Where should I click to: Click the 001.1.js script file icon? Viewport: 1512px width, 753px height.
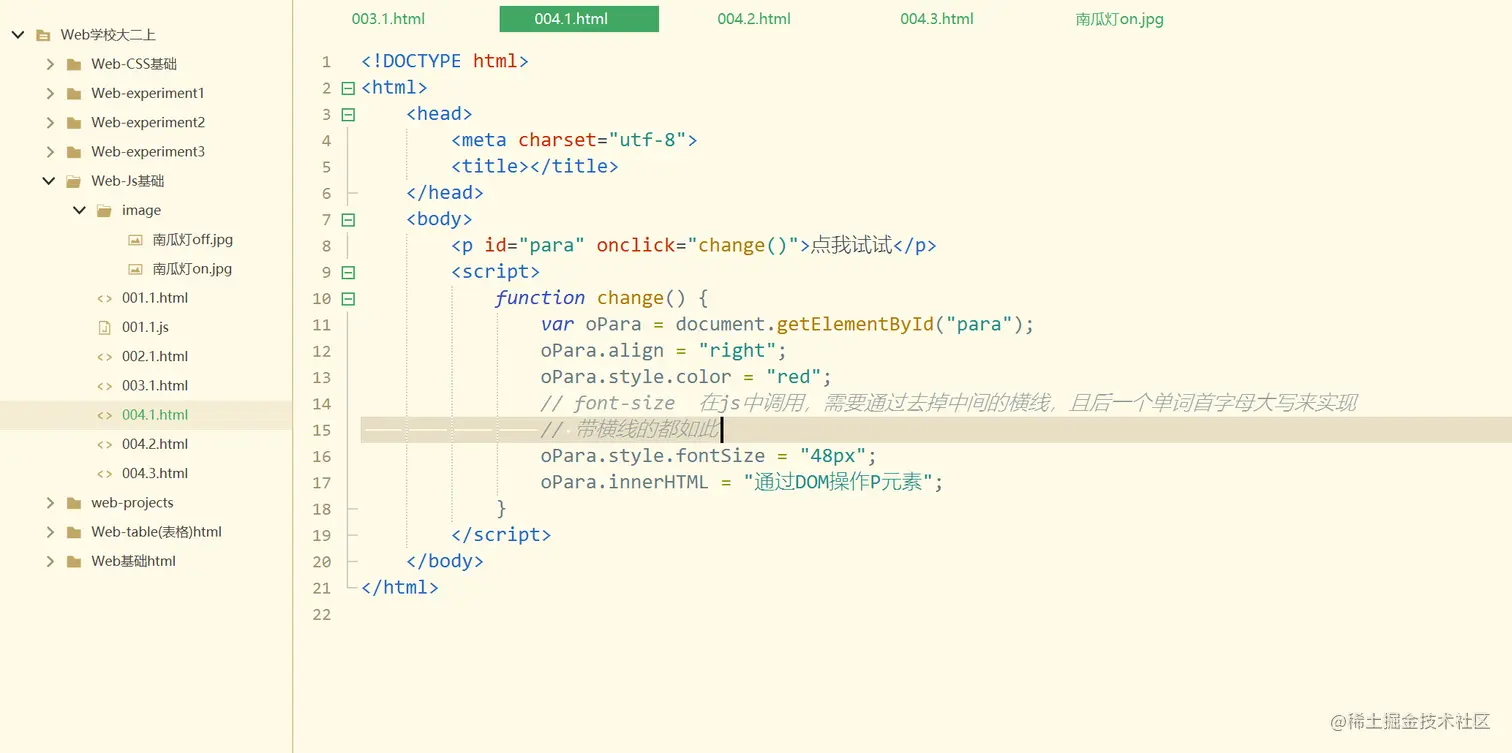tap(104, 327)
